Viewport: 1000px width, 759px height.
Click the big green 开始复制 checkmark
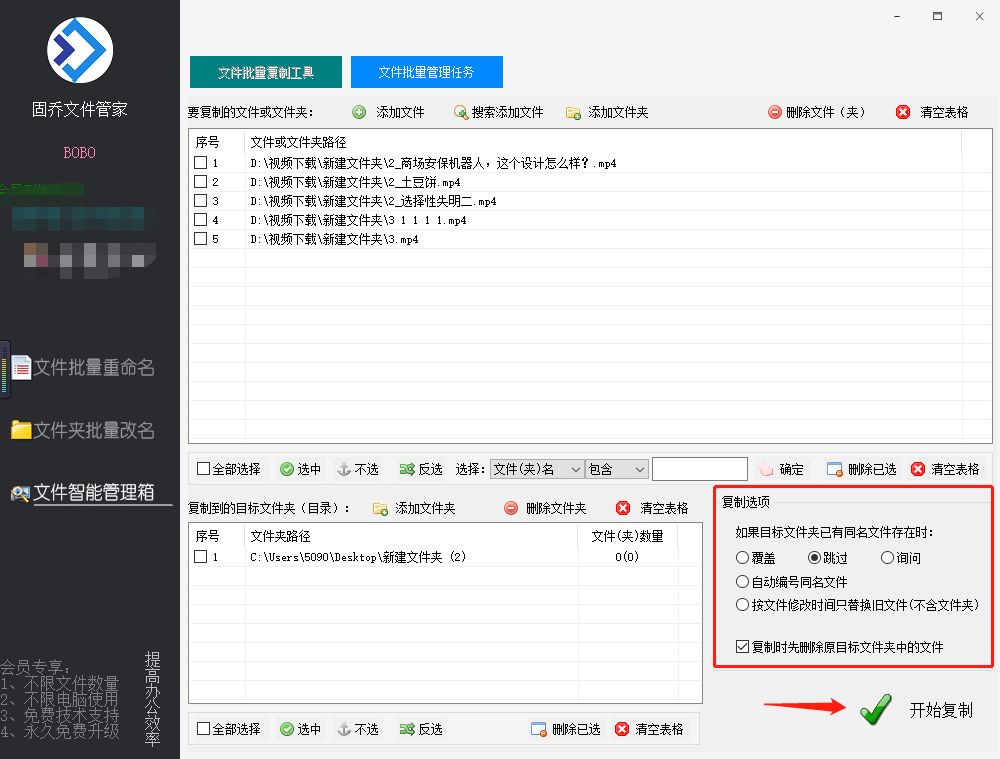pos(876,709)
